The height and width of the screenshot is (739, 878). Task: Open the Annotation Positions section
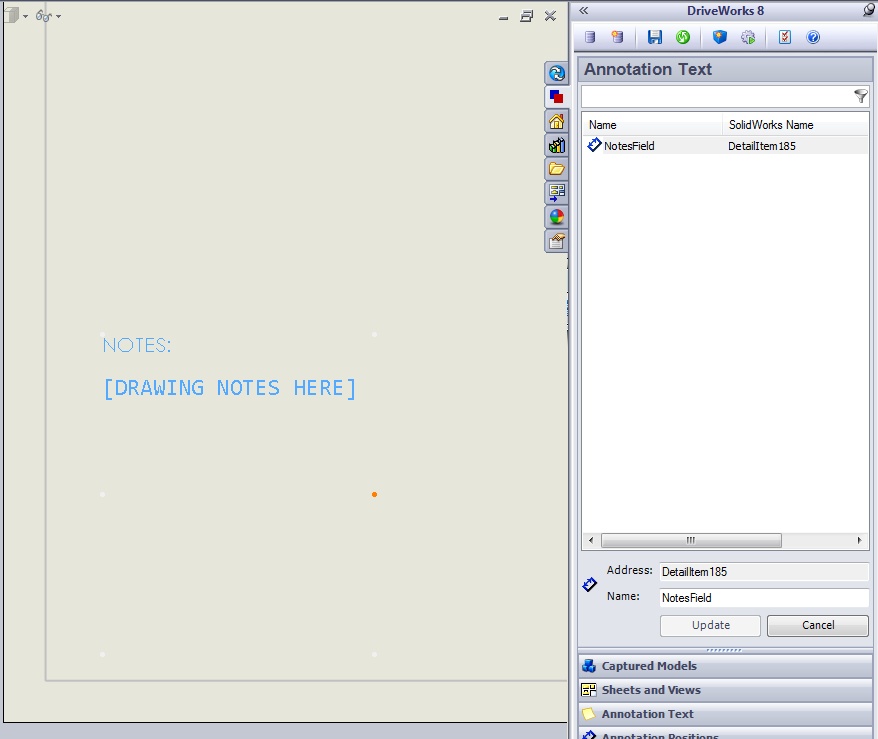pos(725,734)
